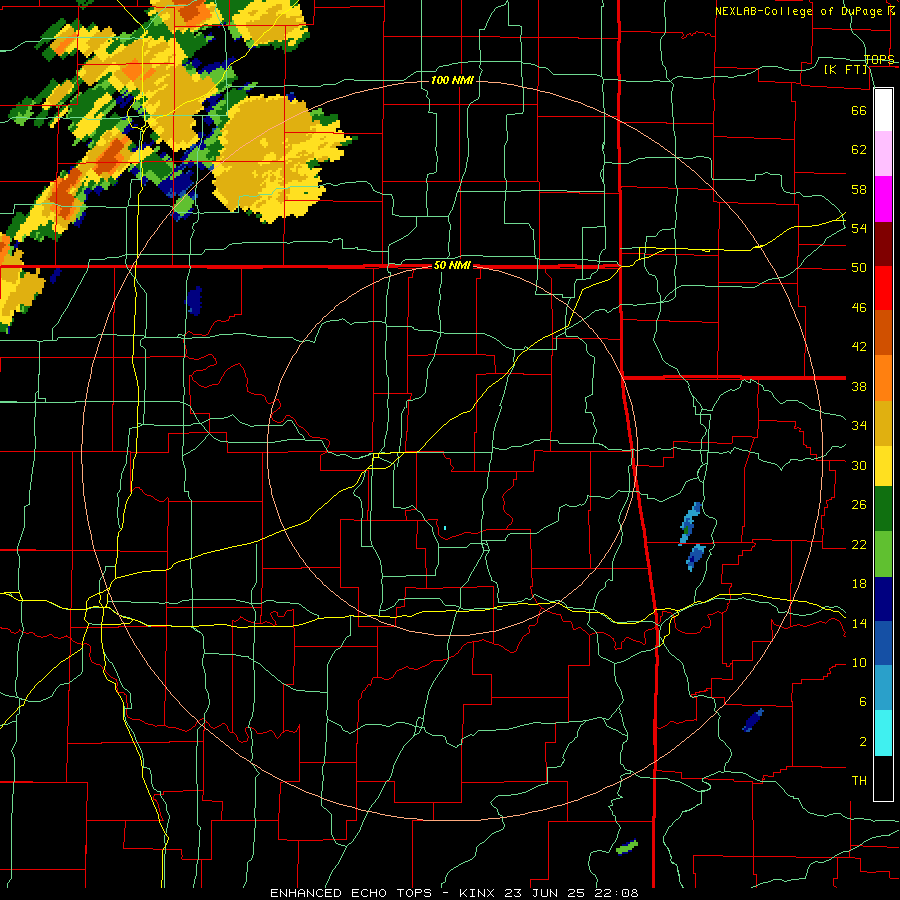Select the magenta band in the color scale

coord(883,199)
